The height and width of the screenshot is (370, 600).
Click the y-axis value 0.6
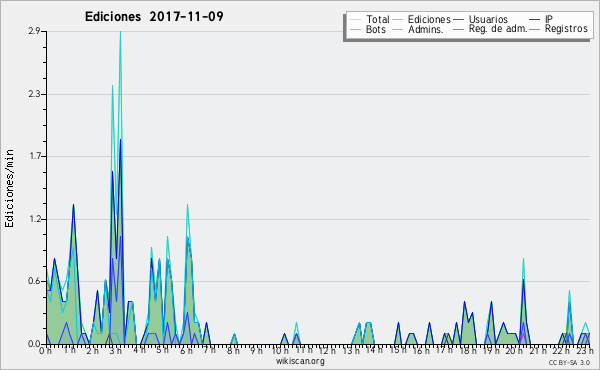34,282
